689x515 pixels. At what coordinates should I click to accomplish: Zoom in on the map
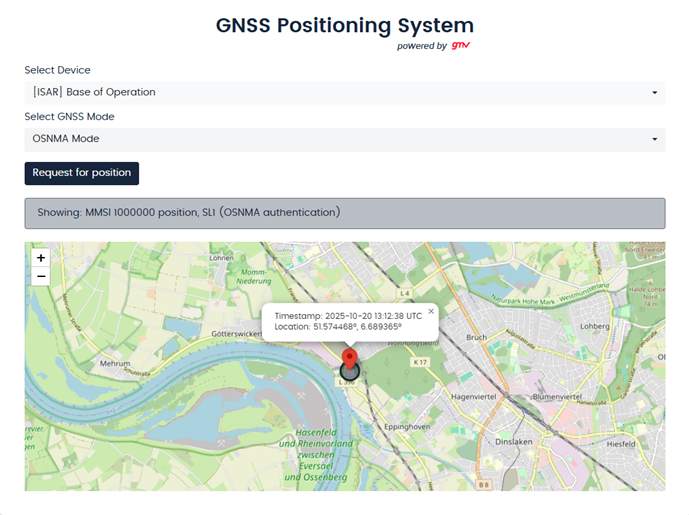tap(41, 258)
